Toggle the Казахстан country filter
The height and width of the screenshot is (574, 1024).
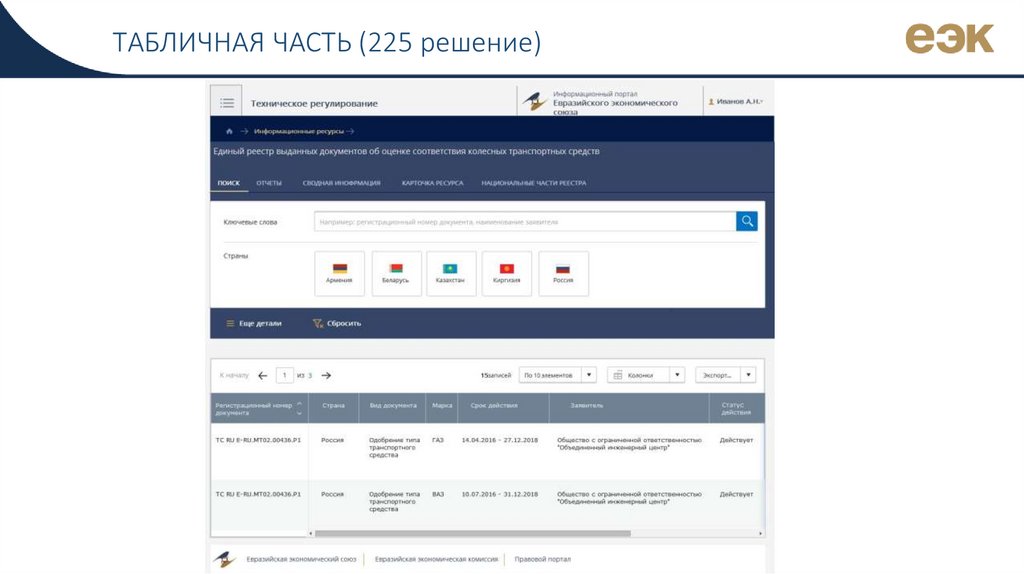coord(451,273)
